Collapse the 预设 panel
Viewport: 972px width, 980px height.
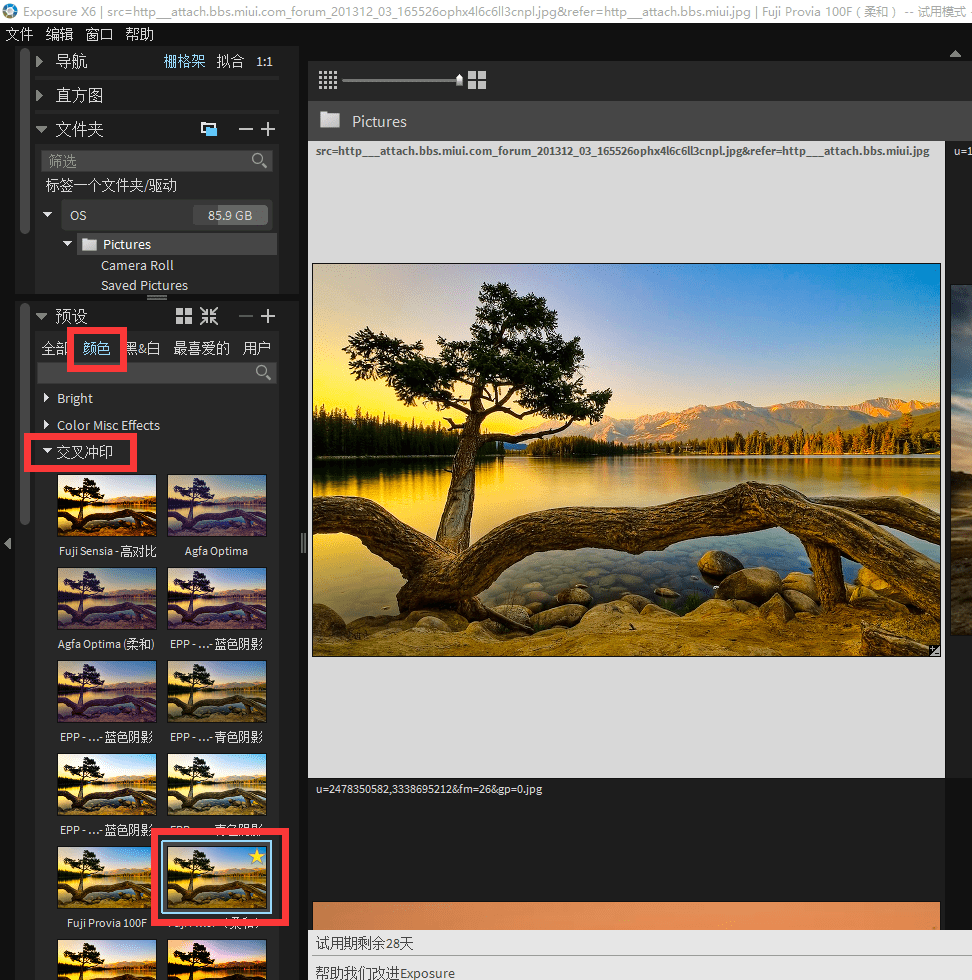(41, 316)
